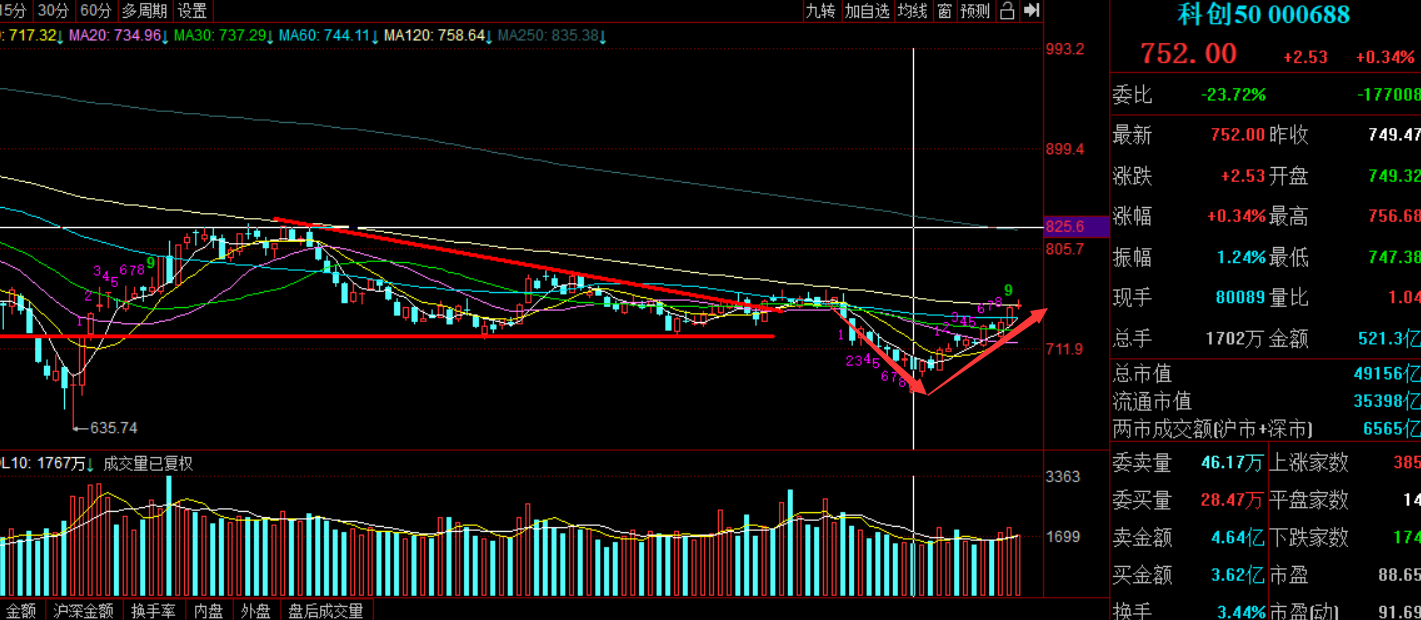Open the 多周期 multi-period selector

[144, 11]
